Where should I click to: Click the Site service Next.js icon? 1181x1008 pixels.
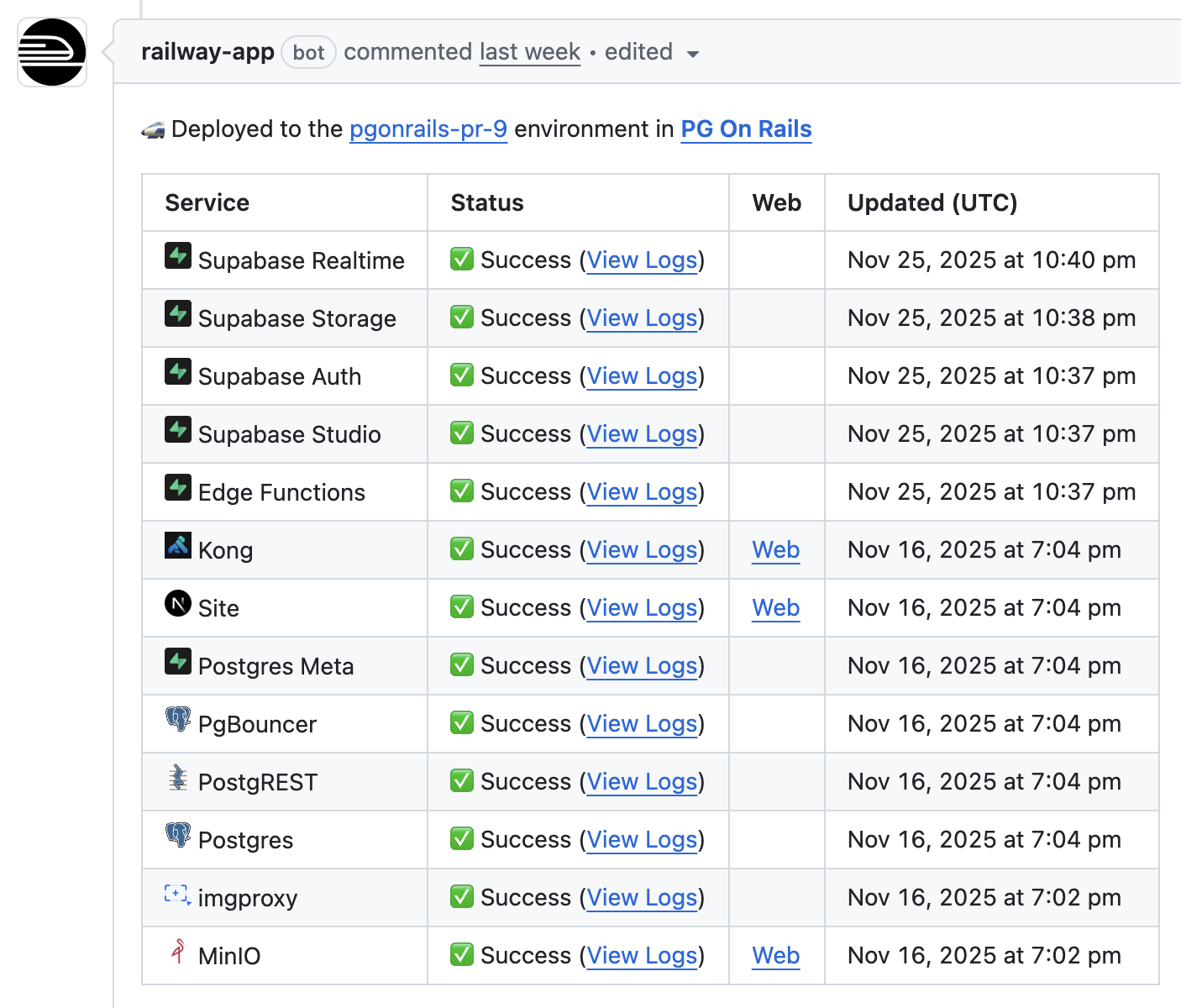coord(178,604)
